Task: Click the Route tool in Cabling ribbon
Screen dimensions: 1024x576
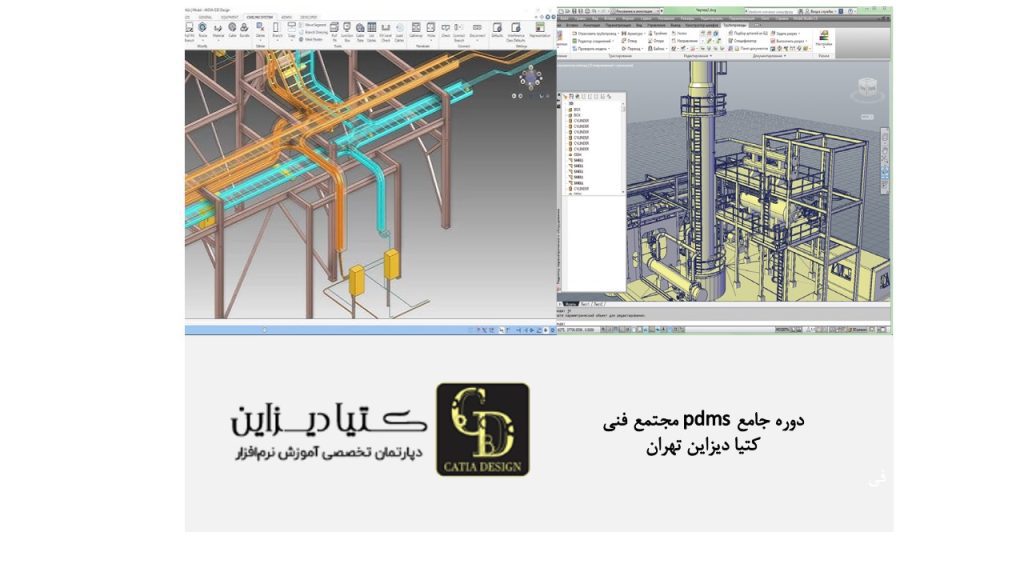Action: tap(203, 30)
